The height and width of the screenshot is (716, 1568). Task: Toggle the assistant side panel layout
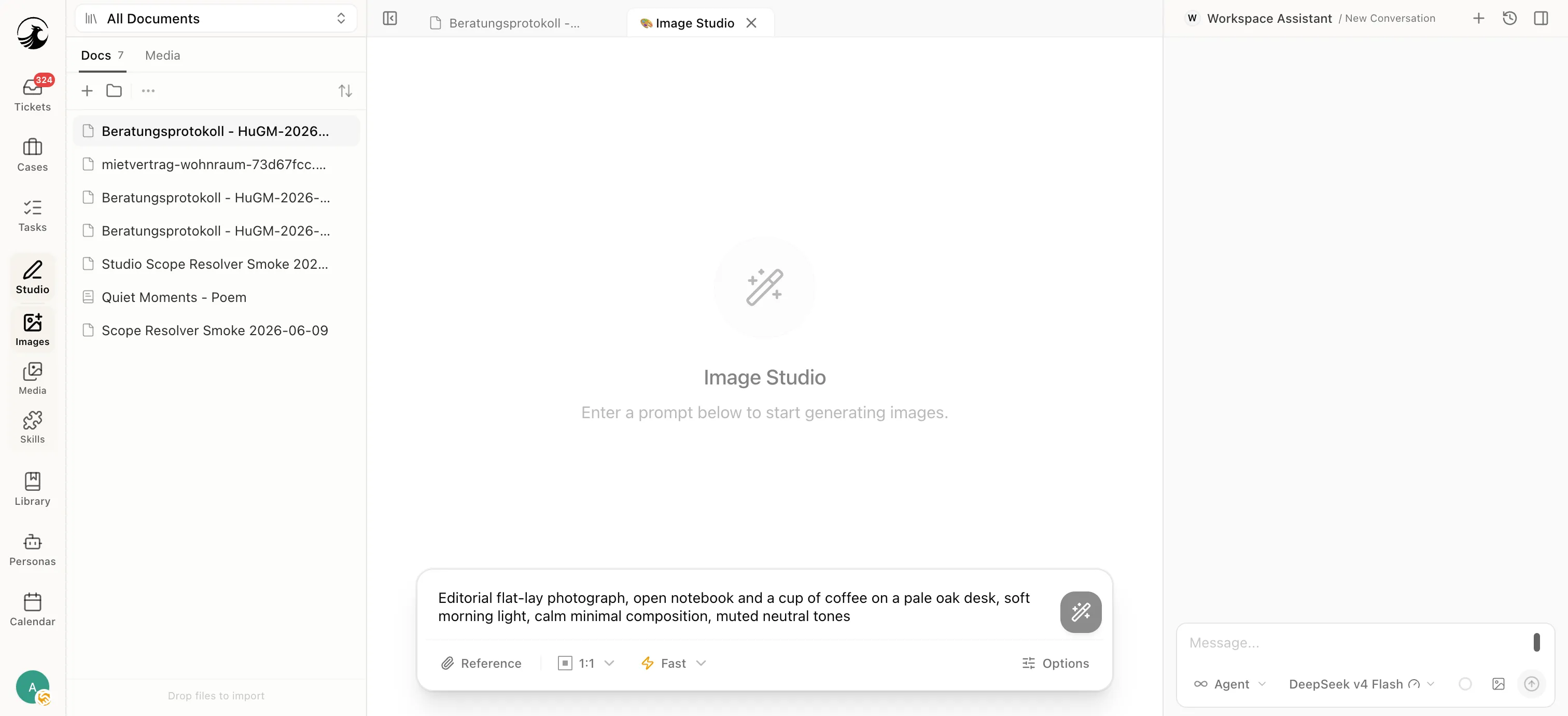1541,18
